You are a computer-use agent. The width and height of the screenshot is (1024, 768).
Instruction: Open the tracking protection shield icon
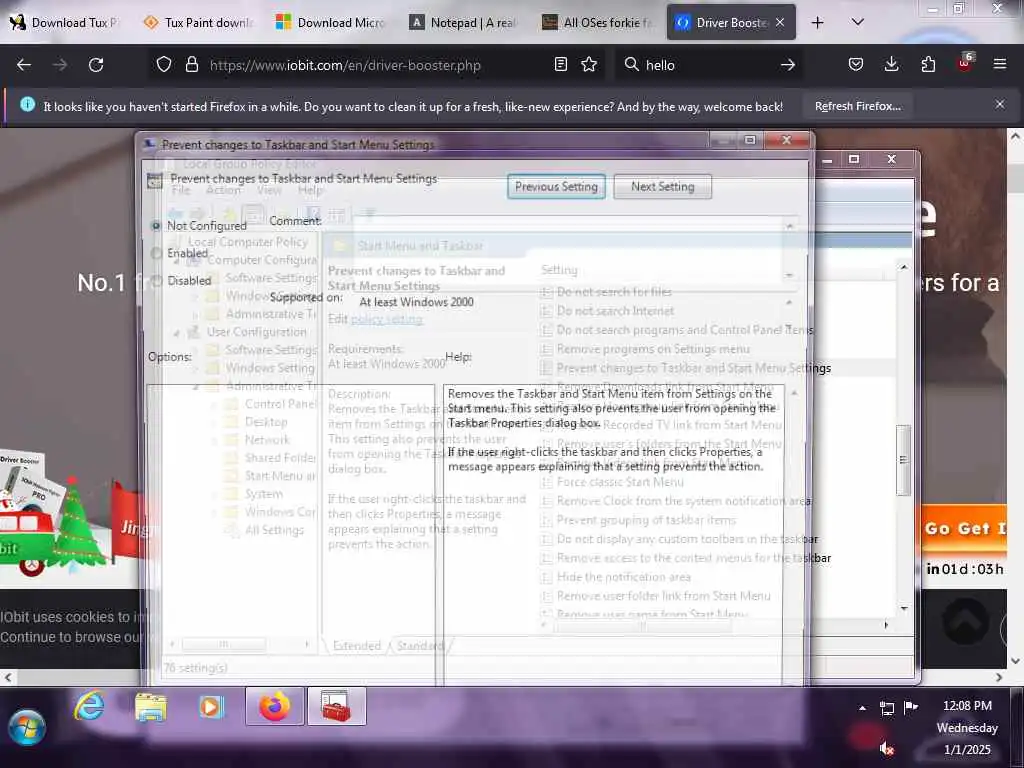pos(164,65)
